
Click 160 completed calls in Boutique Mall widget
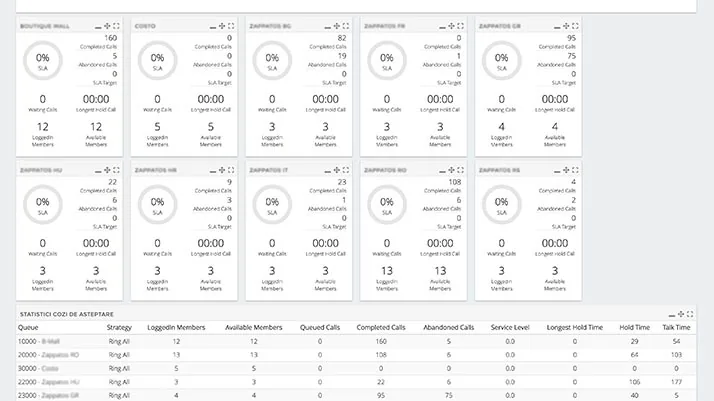[111, 38]
